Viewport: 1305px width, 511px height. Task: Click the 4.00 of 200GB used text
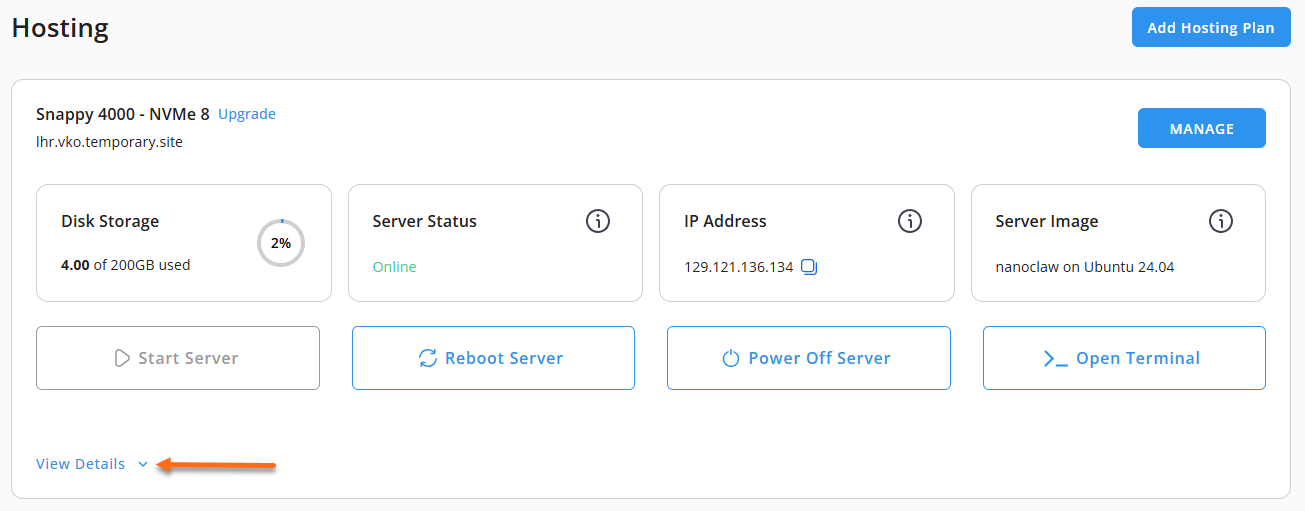125,265
